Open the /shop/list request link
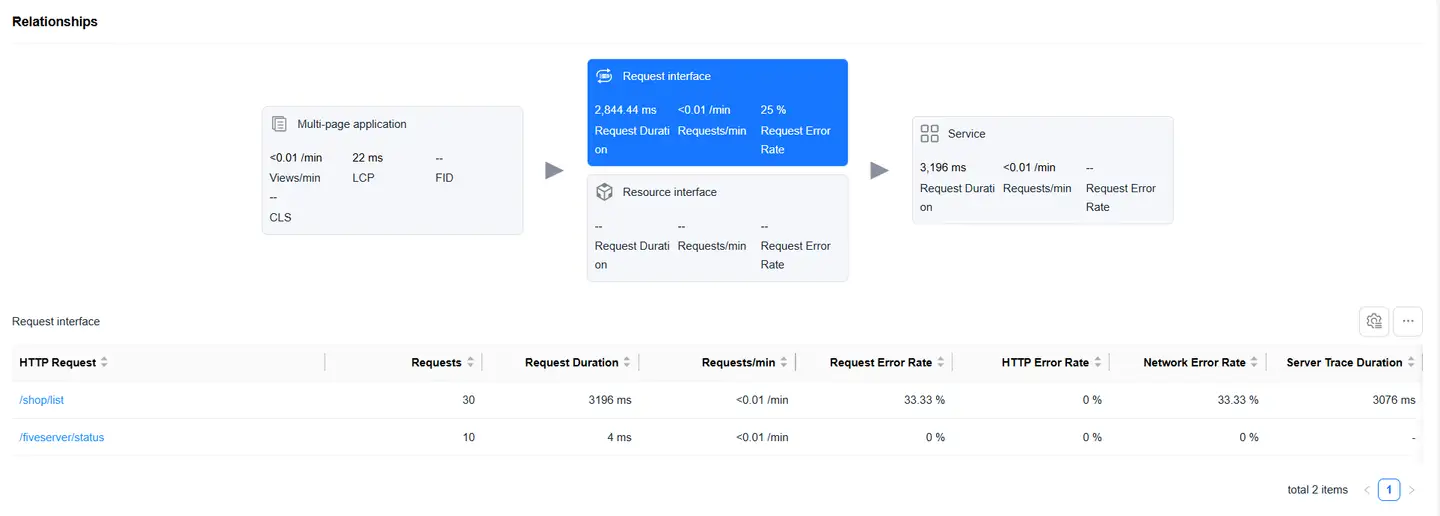This screenshot has width=1440, height=516. pyautogui.click(x=42, y=400)
